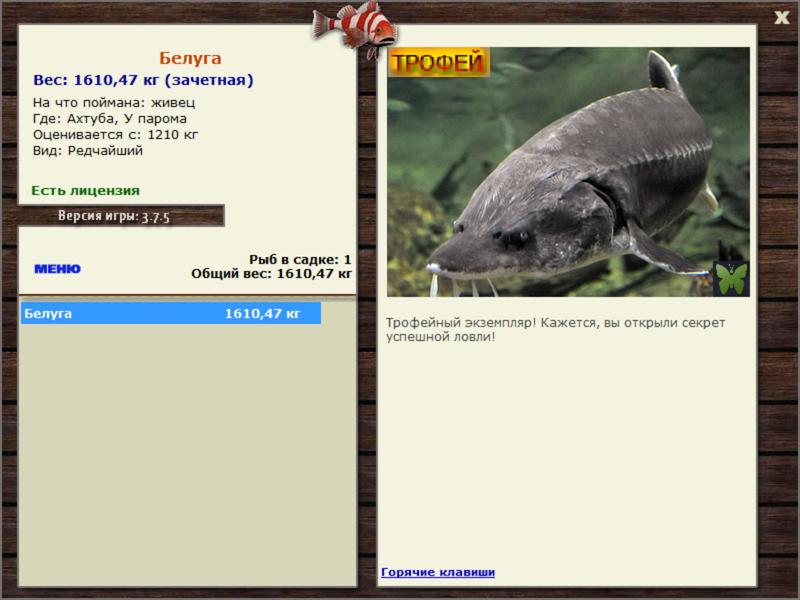Click the beluga sturgeon photo
The image size is (800, 600).
[568, 172]
